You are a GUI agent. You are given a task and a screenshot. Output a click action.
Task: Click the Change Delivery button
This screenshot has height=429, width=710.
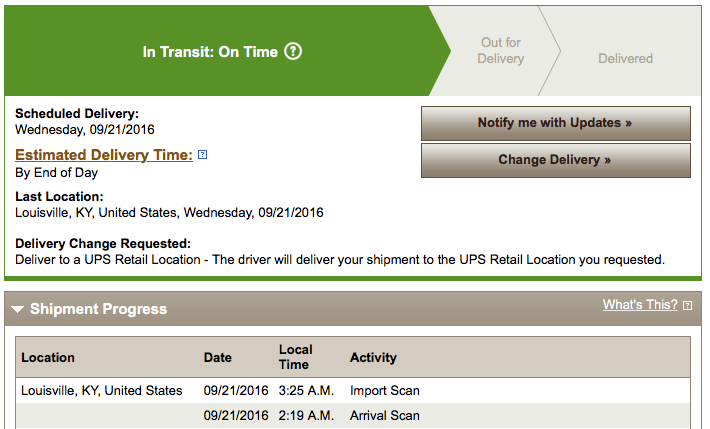(556, 160)
